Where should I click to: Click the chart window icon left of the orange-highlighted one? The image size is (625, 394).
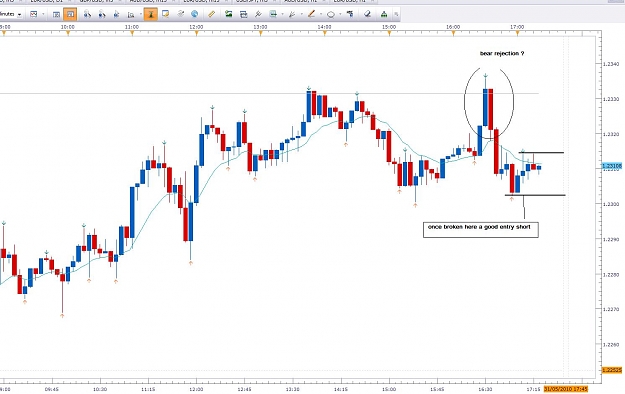[x=57, y=15]
